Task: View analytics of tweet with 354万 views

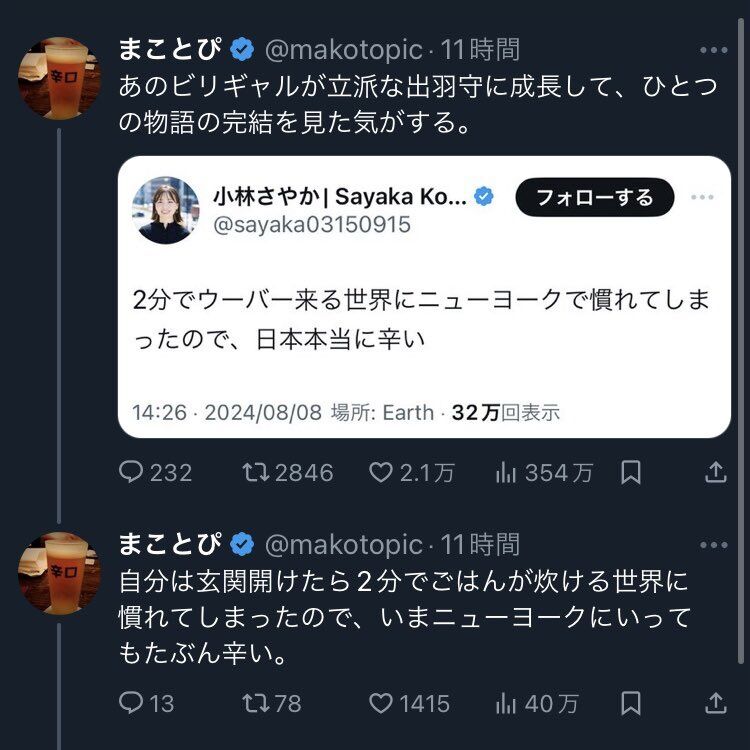Action: point(506,472)
